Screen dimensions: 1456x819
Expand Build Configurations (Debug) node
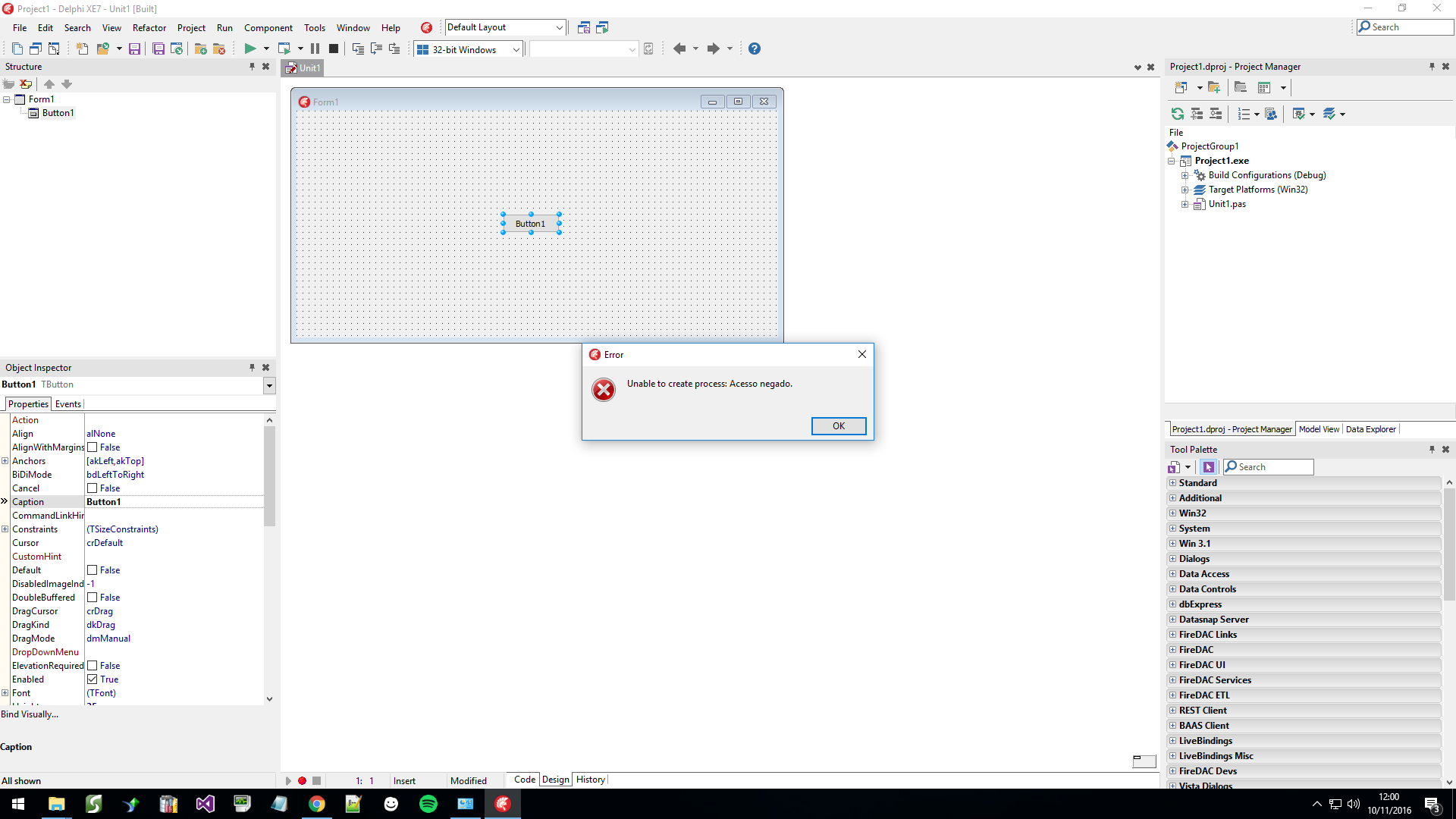pos(1185,175)
